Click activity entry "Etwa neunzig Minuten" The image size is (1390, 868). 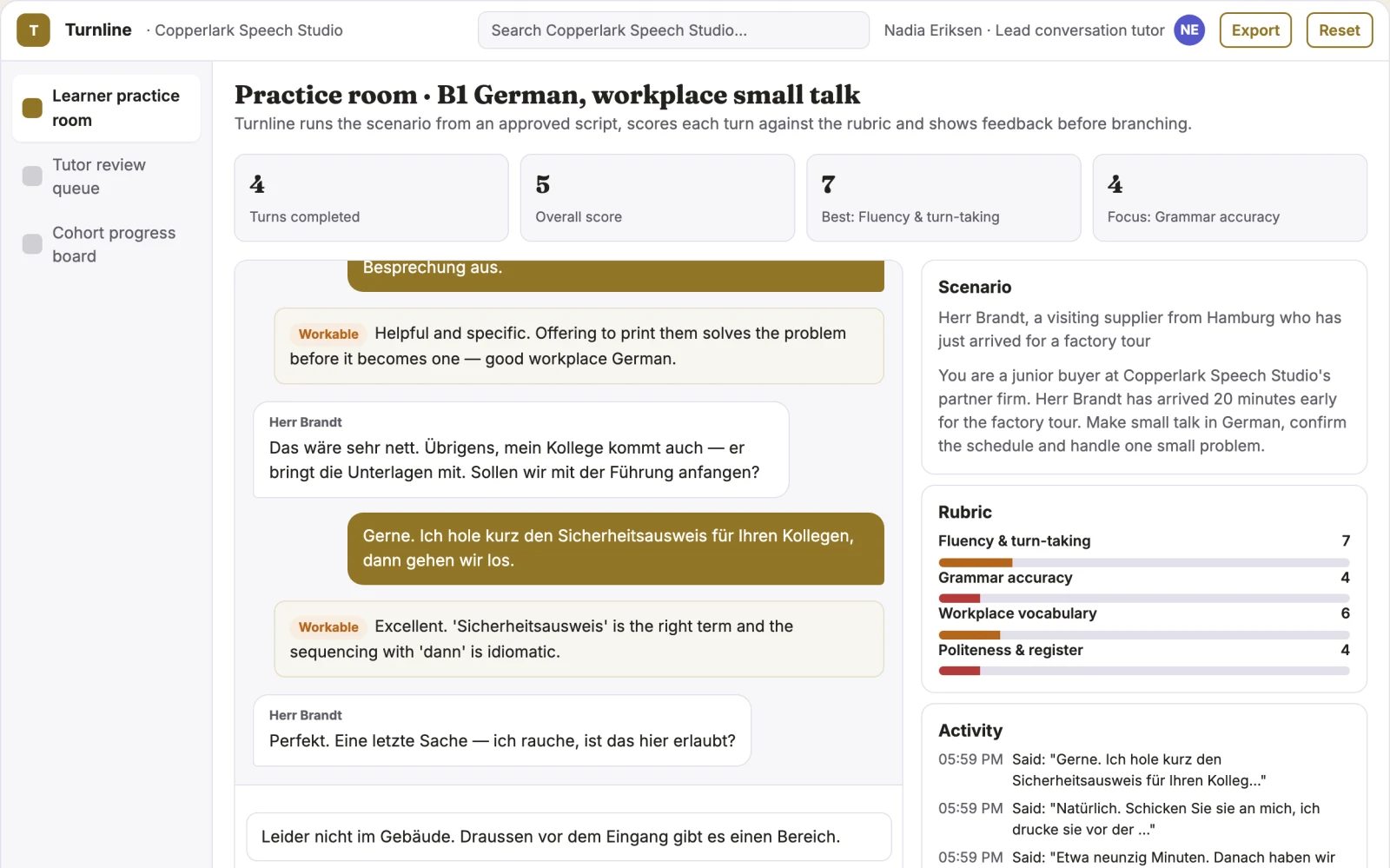coord(1144,858)
